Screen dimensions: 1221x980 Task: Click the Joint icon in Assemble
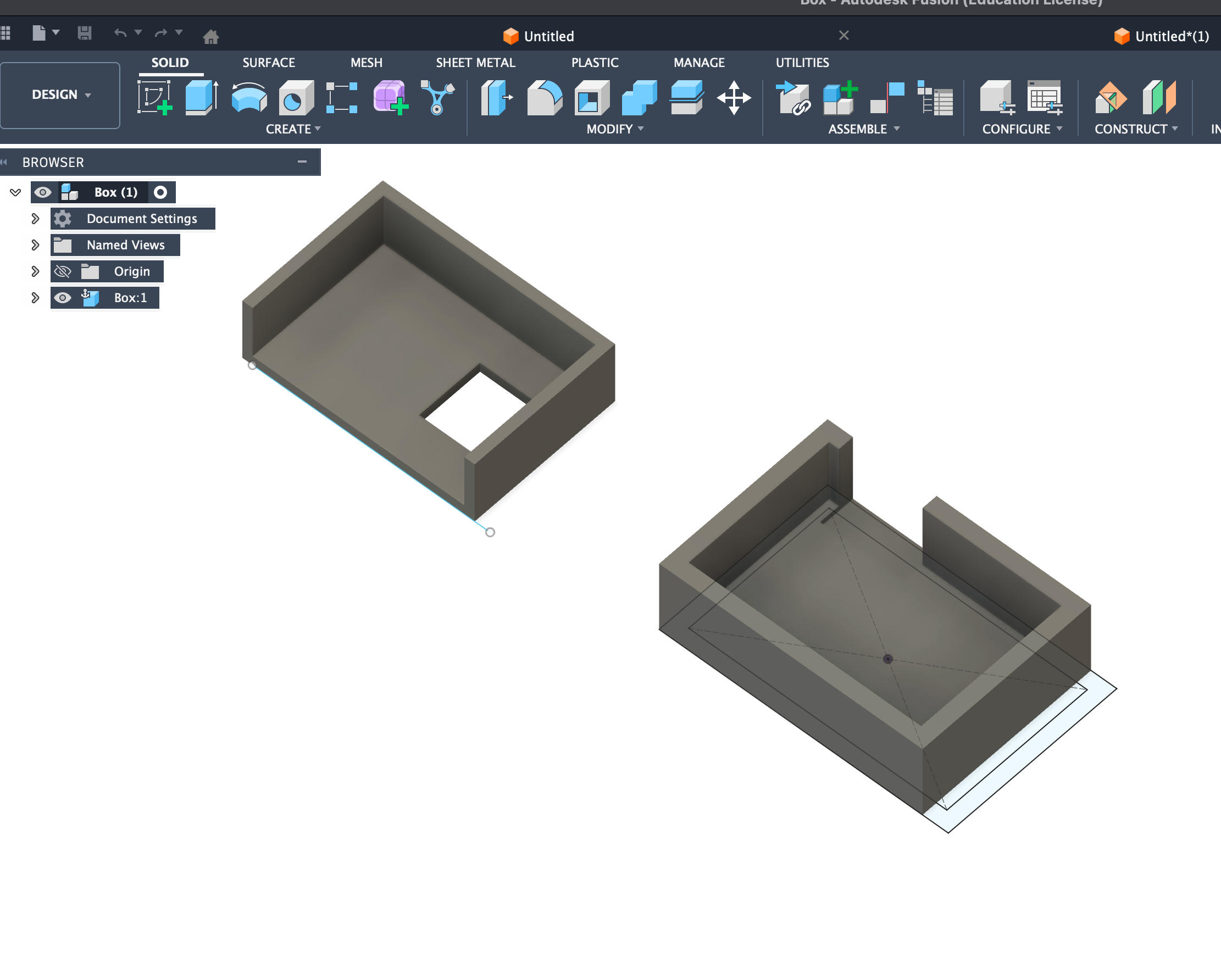pyautogui.click(x=887, y=97)
